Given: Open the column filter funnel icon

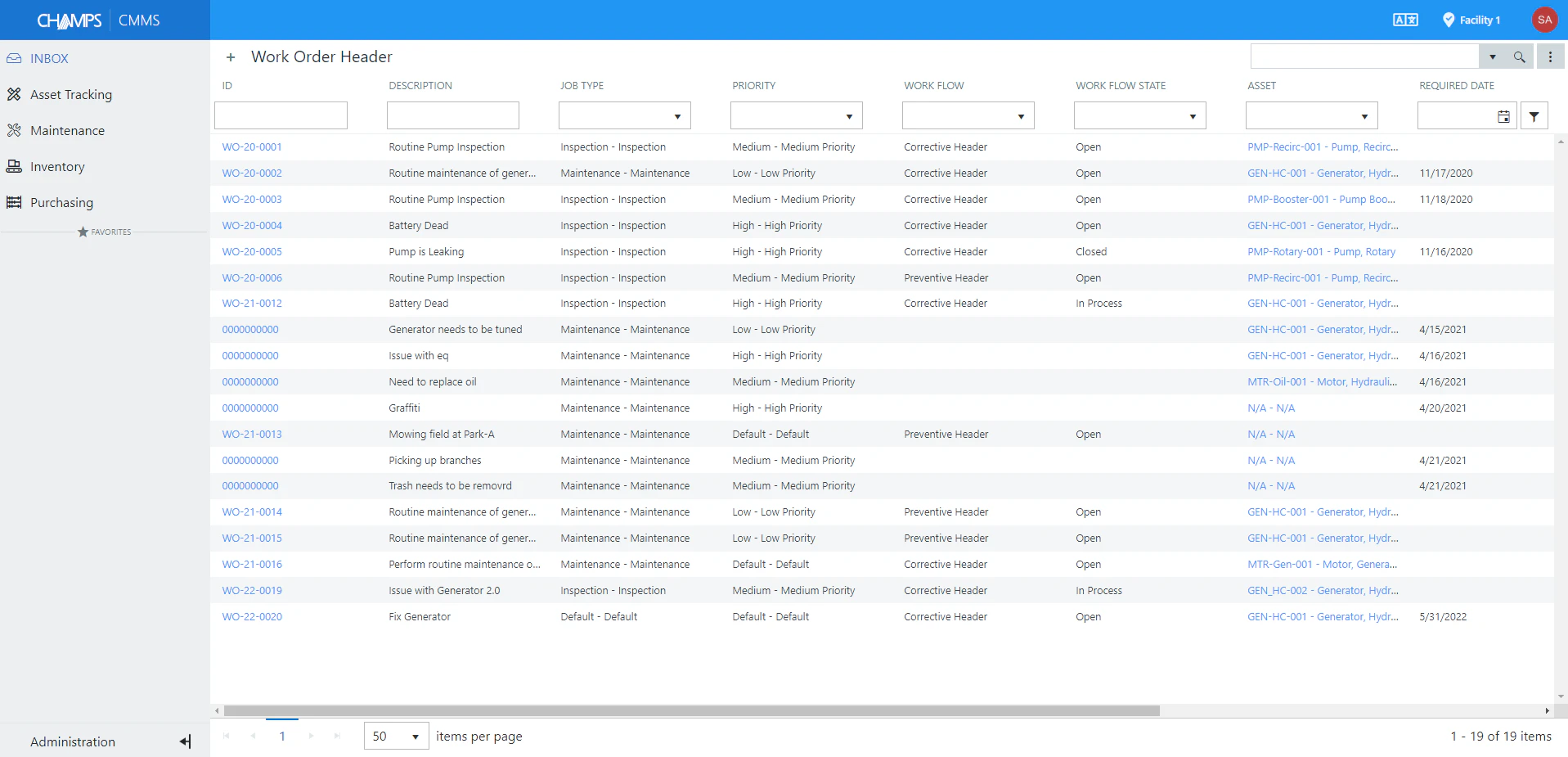Looking at the screenshot, I should pyautogui.click(x=1534, y=116).
